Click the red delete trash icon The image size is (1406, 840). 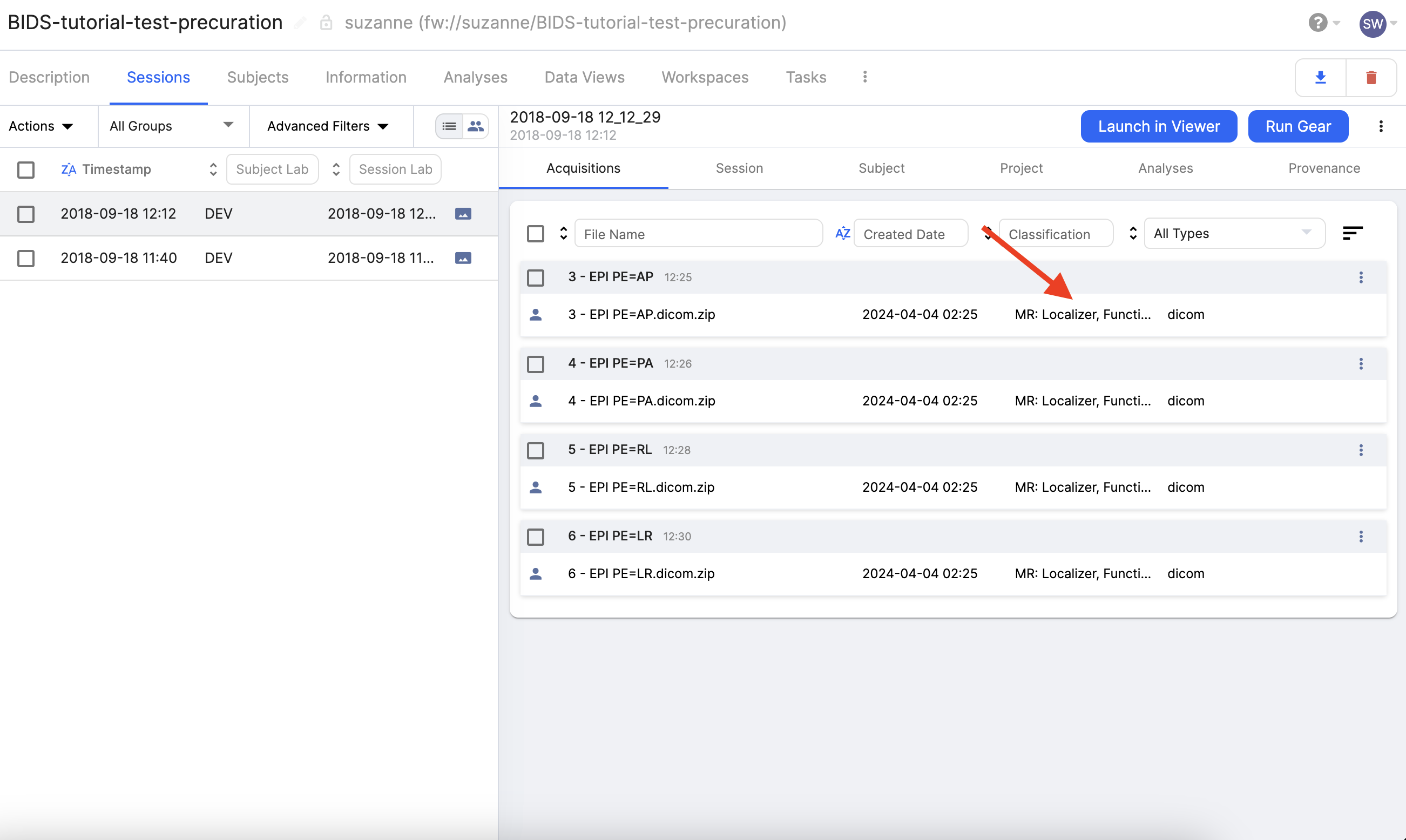[x=1371, y=78]
